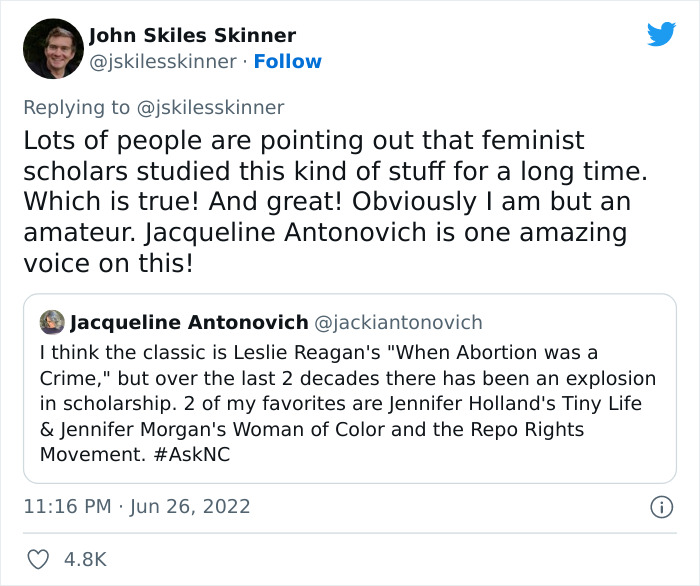Click the Jun 26, 2022 date

(x=189, y=507)
